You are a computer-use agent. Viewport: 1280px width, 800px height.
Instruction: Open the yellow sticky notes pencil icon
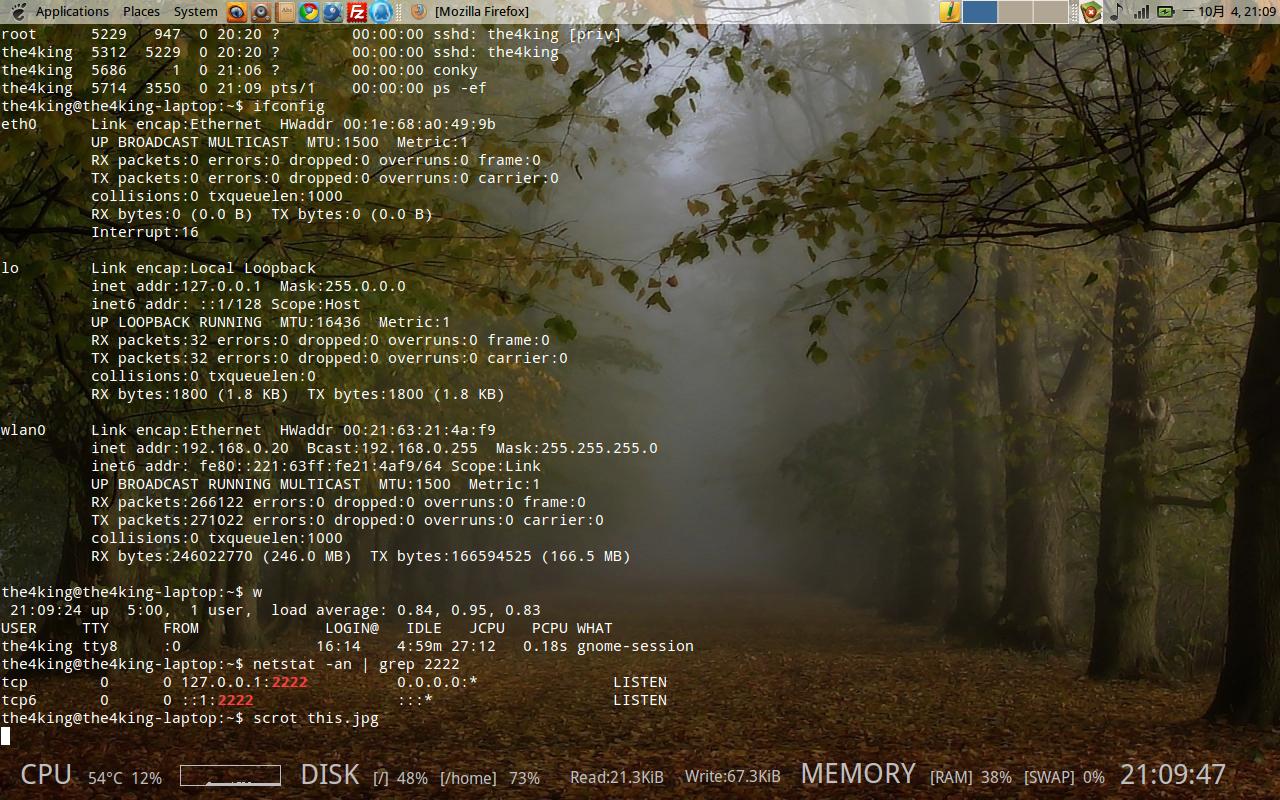[x=950, y=12]
